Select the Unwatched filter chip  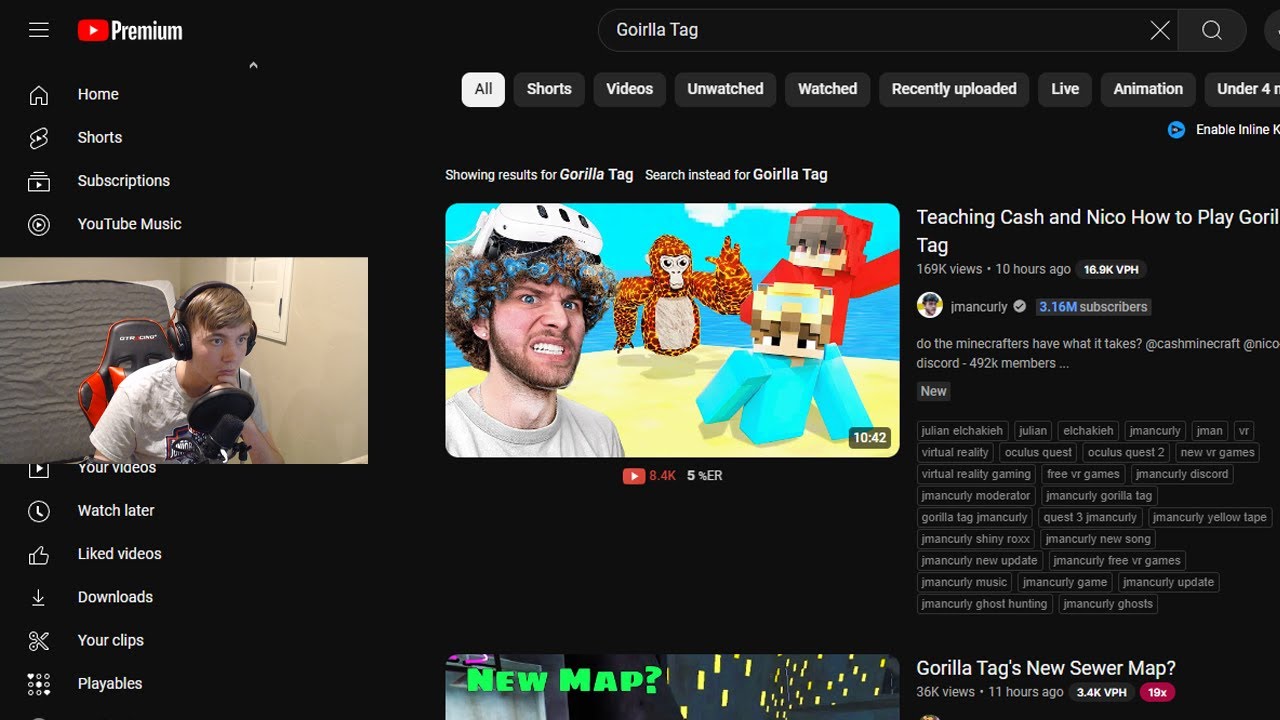coord(725,89)
